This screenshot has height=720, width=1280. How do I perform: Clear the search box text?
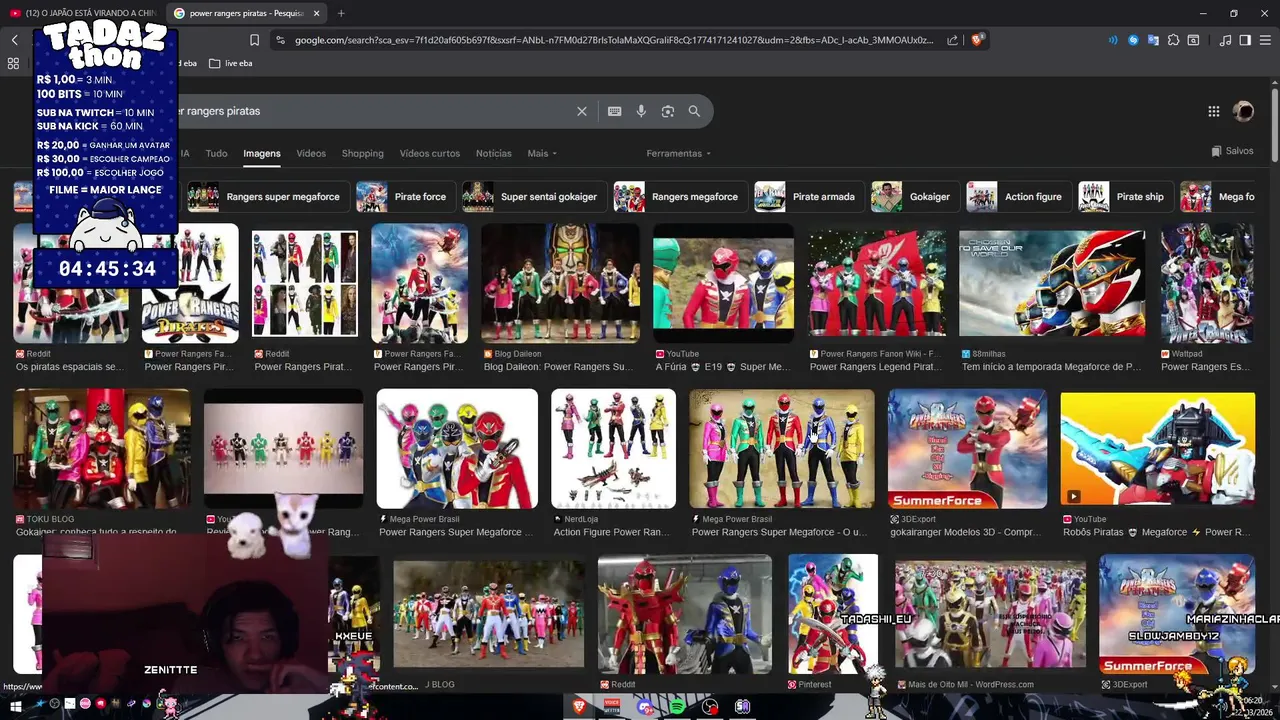(581, 111)
